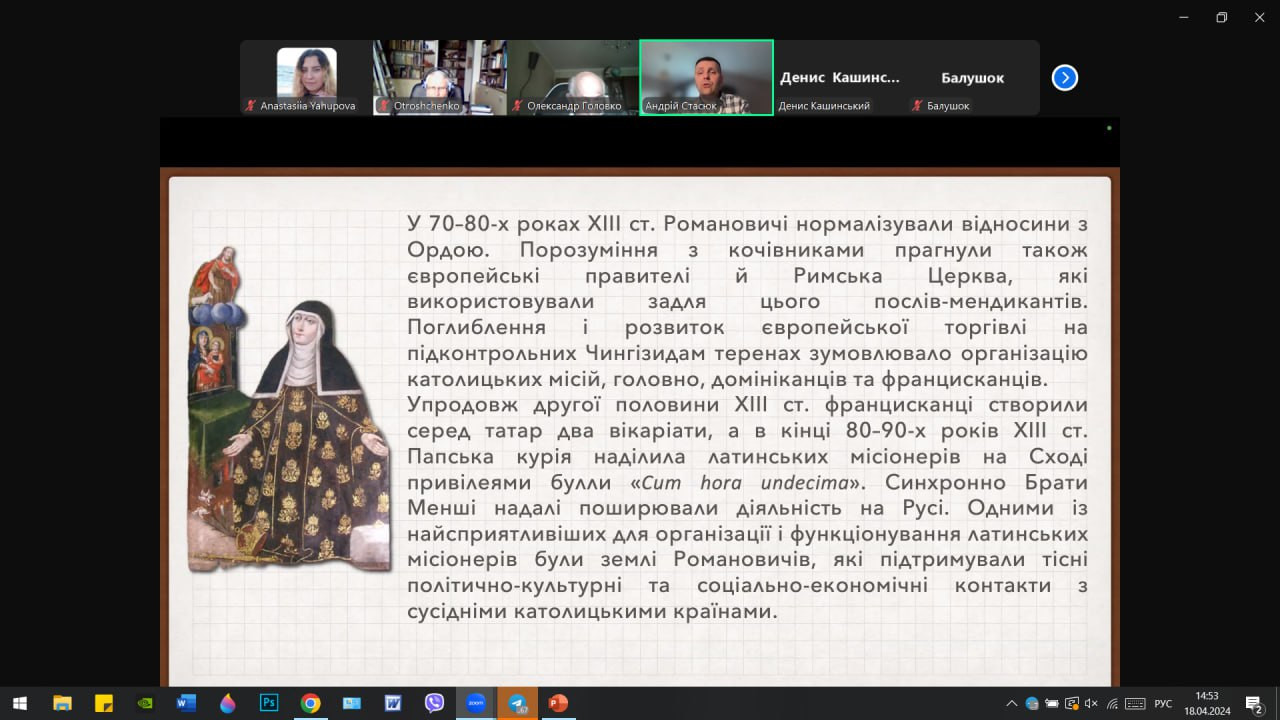The image size is (1280, 720).
Task: Open Sticky Notes in the taskbar
Action: pos(104,703)
